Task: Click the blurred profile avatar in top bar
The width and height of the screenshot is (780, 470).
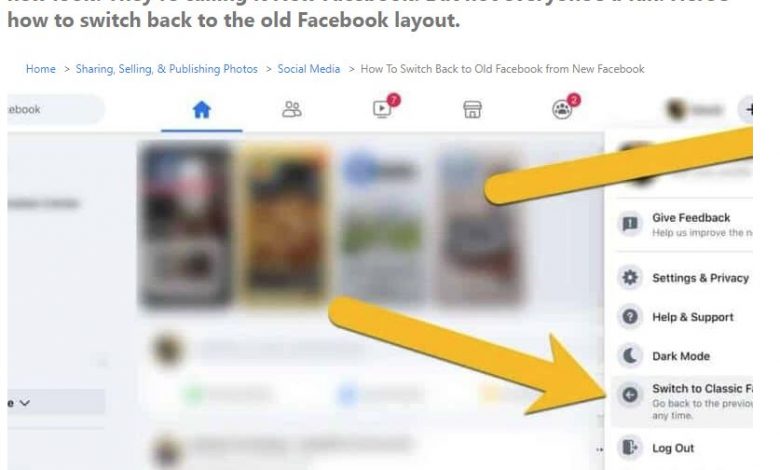Action: [677, 109]
